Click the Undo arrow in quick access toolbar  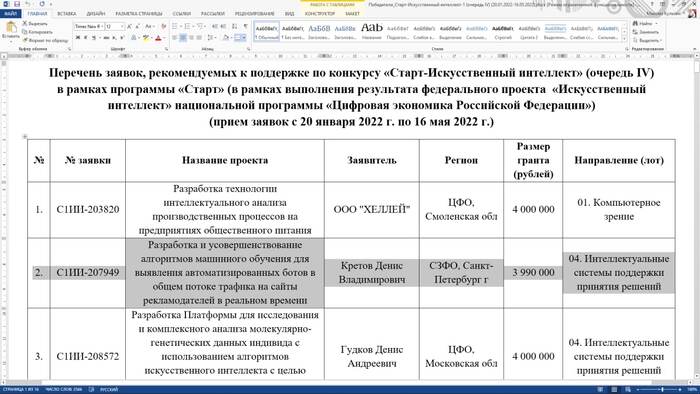pyautogui.click(x=28, y=4)
